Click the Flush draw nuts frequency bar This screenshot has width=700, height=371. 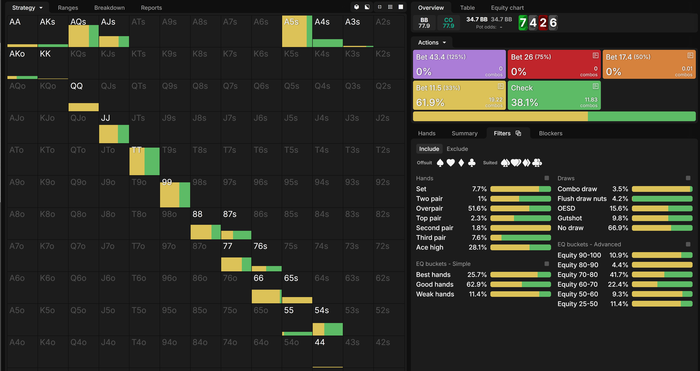662,199
